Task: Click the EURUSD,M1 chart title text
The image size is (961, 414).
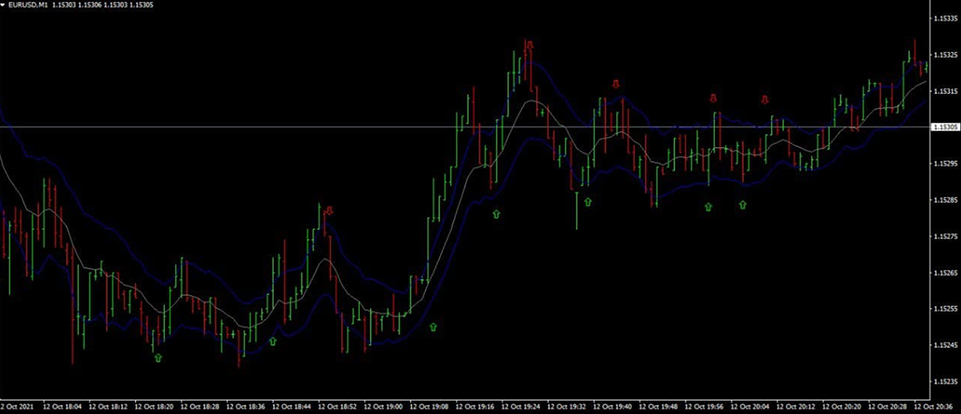Action: (x=28, y=5)
